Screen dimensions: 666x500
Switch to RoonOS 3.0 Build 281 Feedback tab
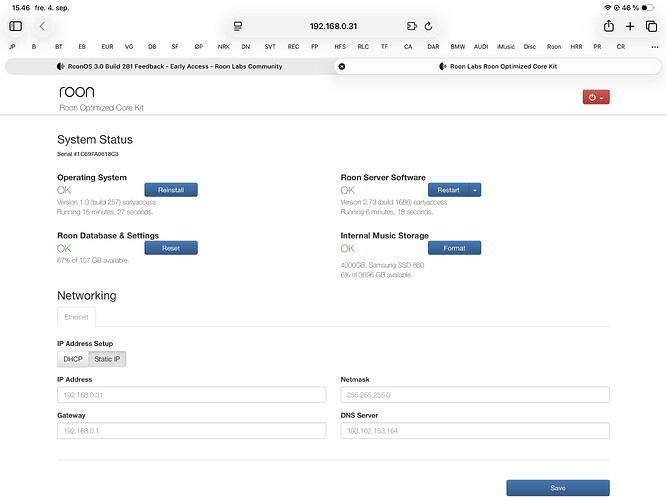click(x=169, y=66)
